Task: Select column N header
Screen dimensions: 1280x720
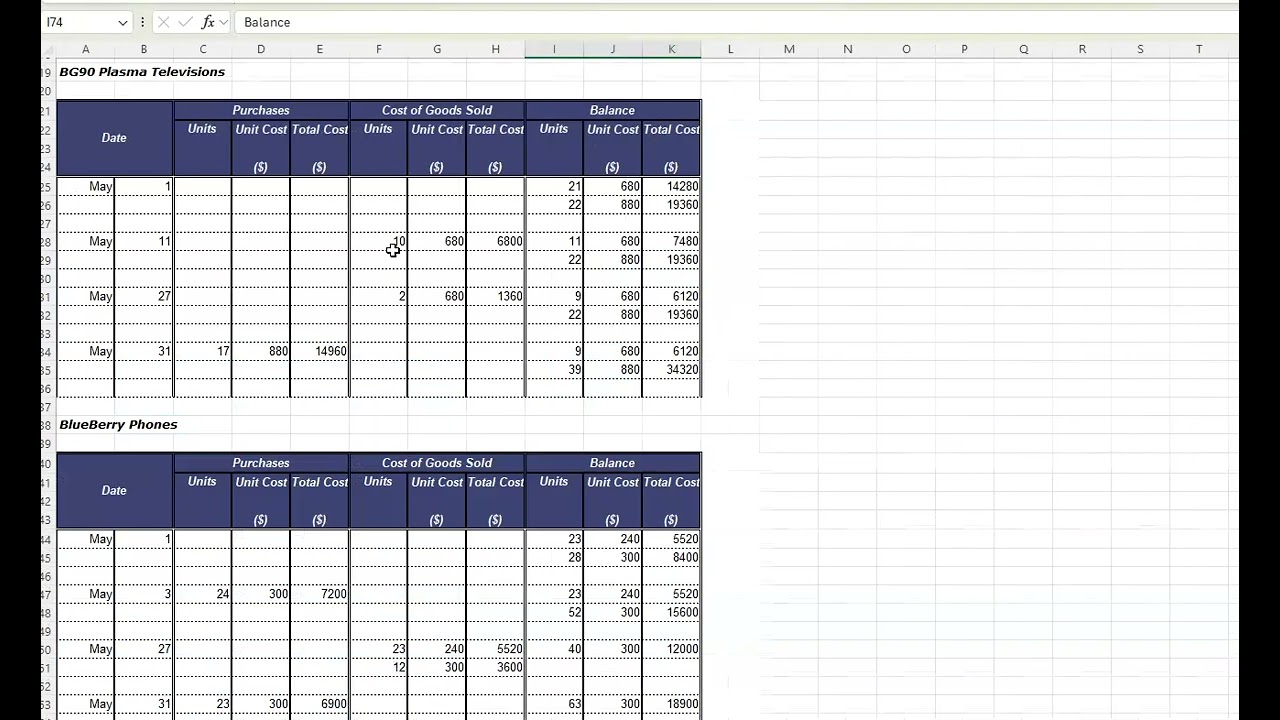Action: point(848,49)
